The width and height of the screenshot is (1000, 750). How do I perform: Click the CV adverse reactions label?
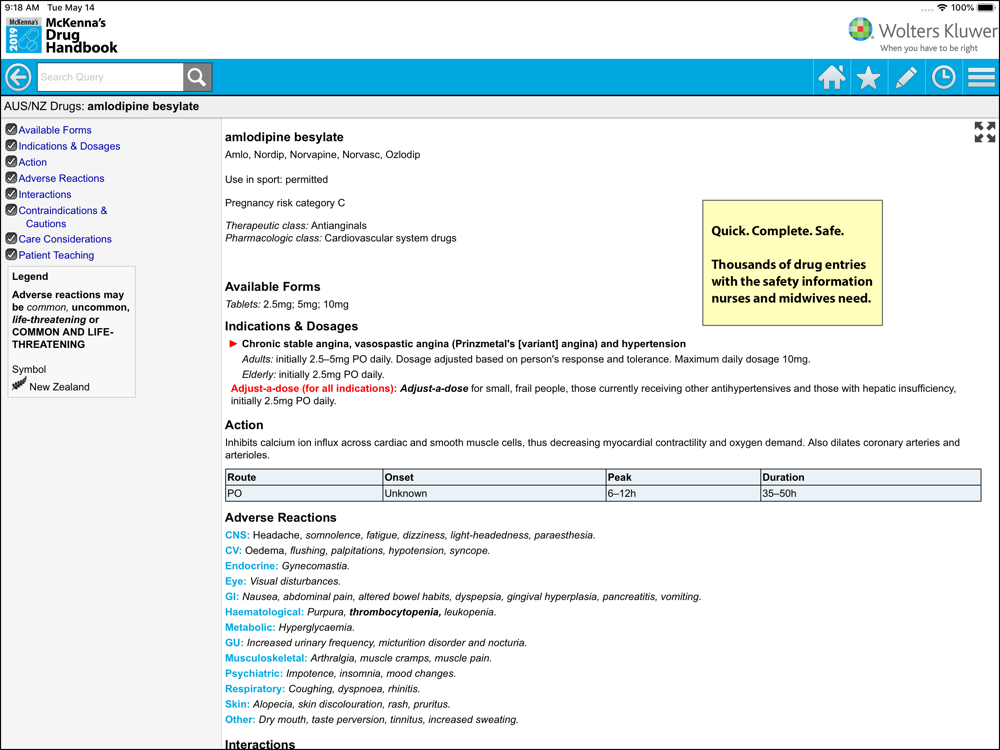(233, 550)
